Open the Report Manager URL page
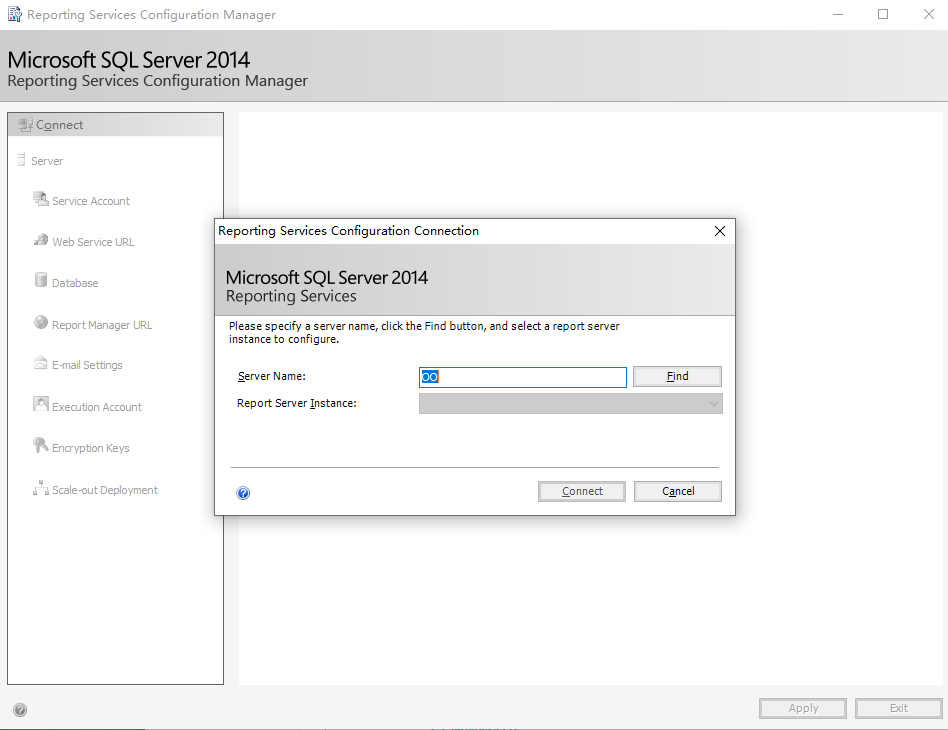Image resolution: width=948 pixels, height=730 pixels. tap(102, 325)
